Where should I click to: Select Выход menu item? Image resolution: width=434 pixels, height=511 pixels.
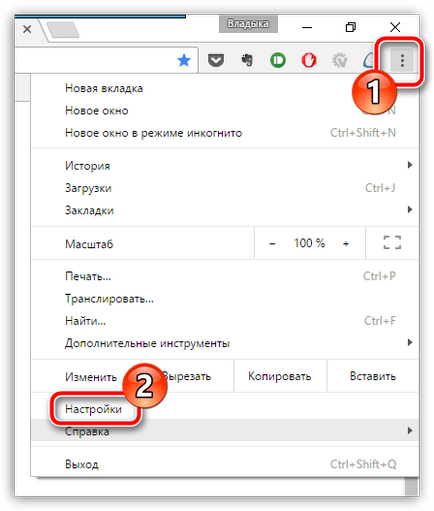tap(225, 464)
